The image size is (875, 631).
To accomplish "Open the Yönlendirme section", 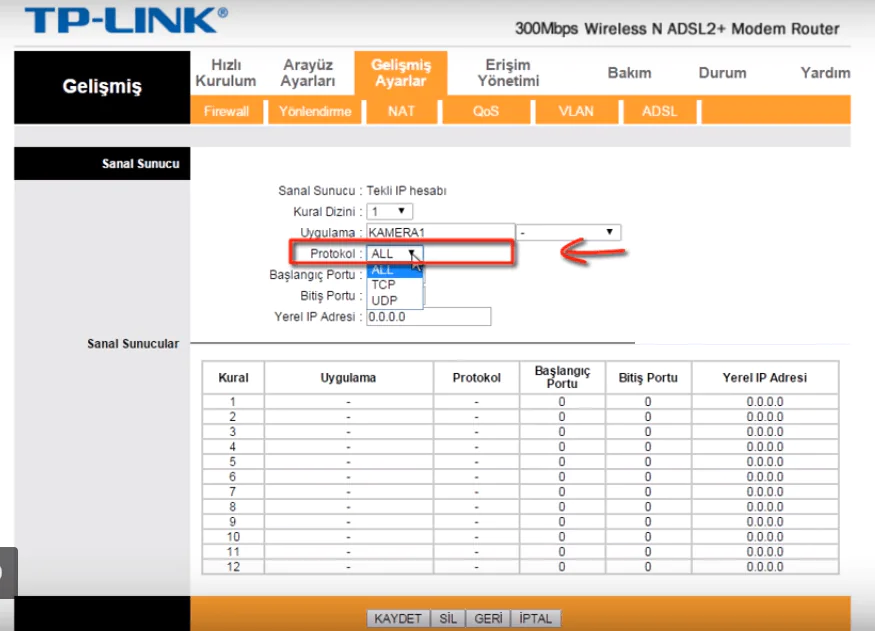I will [x=313, y=111].
